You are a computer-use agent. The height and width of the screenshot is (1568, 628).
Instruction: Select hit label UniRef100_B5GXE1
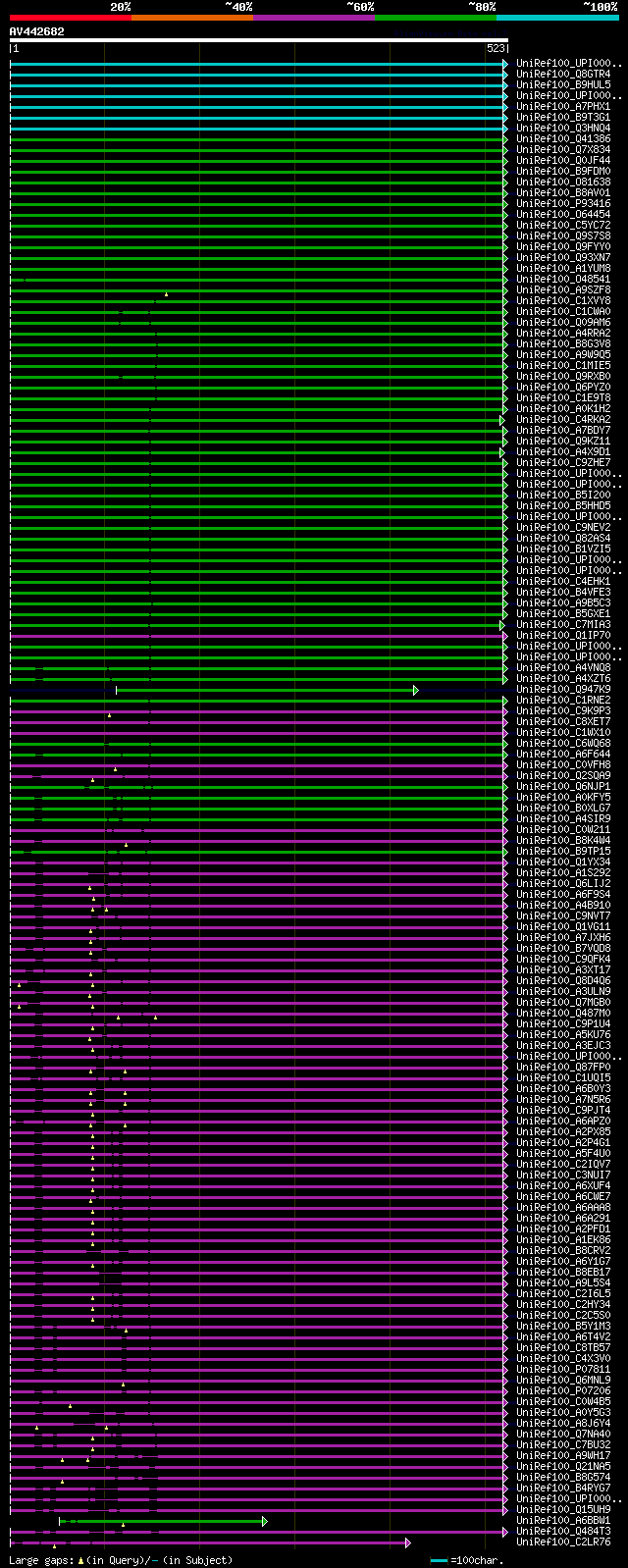pos(563,614)
